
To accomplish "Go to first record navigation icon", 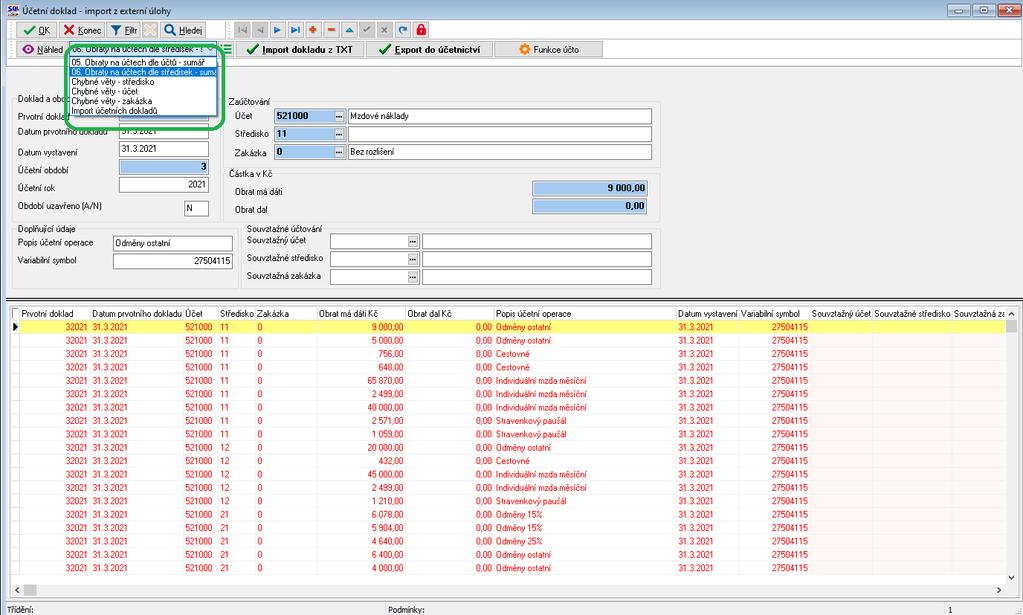I will click(243, 30).
